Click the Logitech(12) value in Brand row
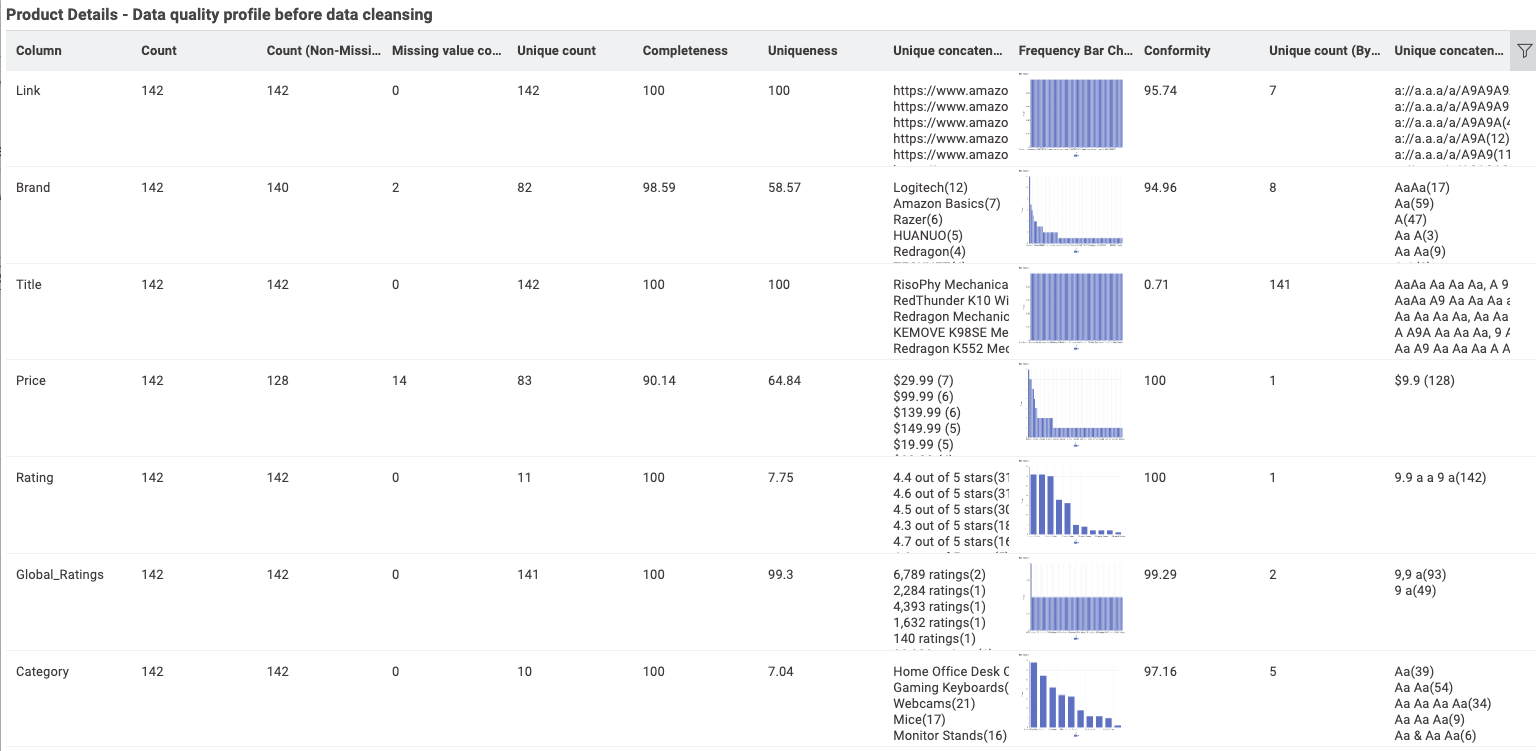1536x751 pixels. click(x=930, y=188)
